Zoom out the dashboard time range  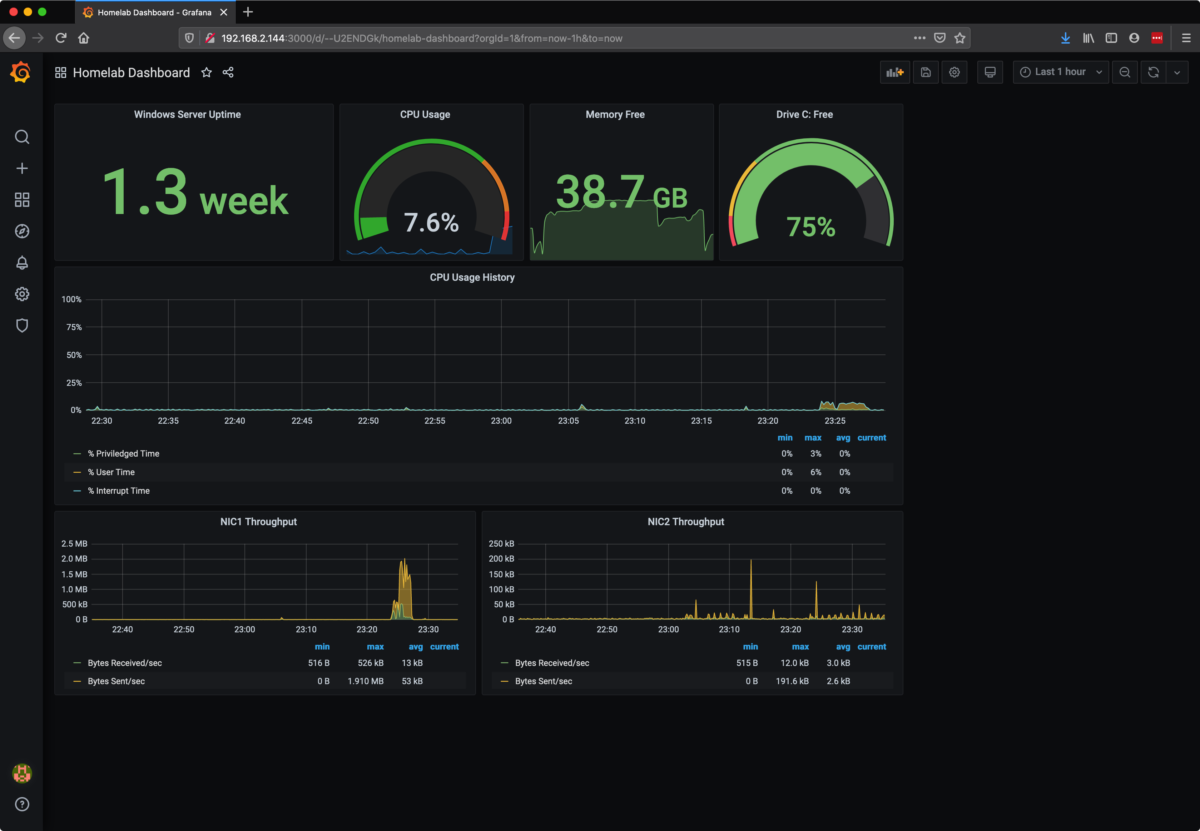1124,72
